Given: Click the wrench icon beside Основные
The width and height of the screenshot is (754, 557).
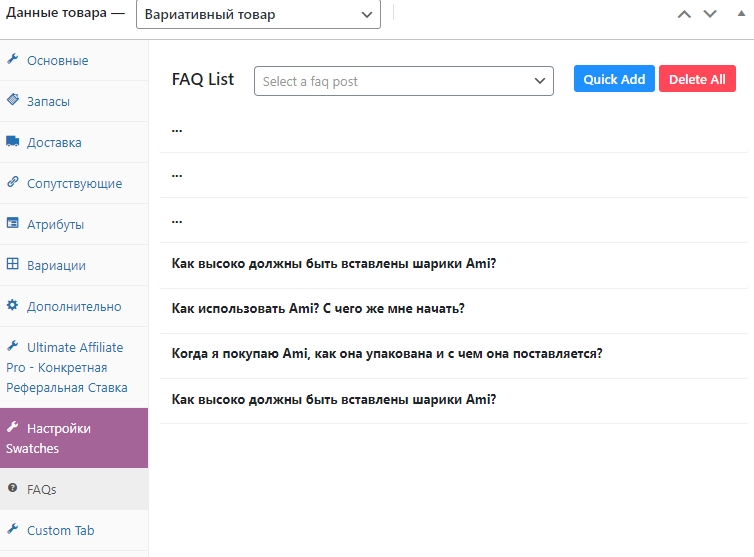Looking at the screenshot, I should coord(13,59).
